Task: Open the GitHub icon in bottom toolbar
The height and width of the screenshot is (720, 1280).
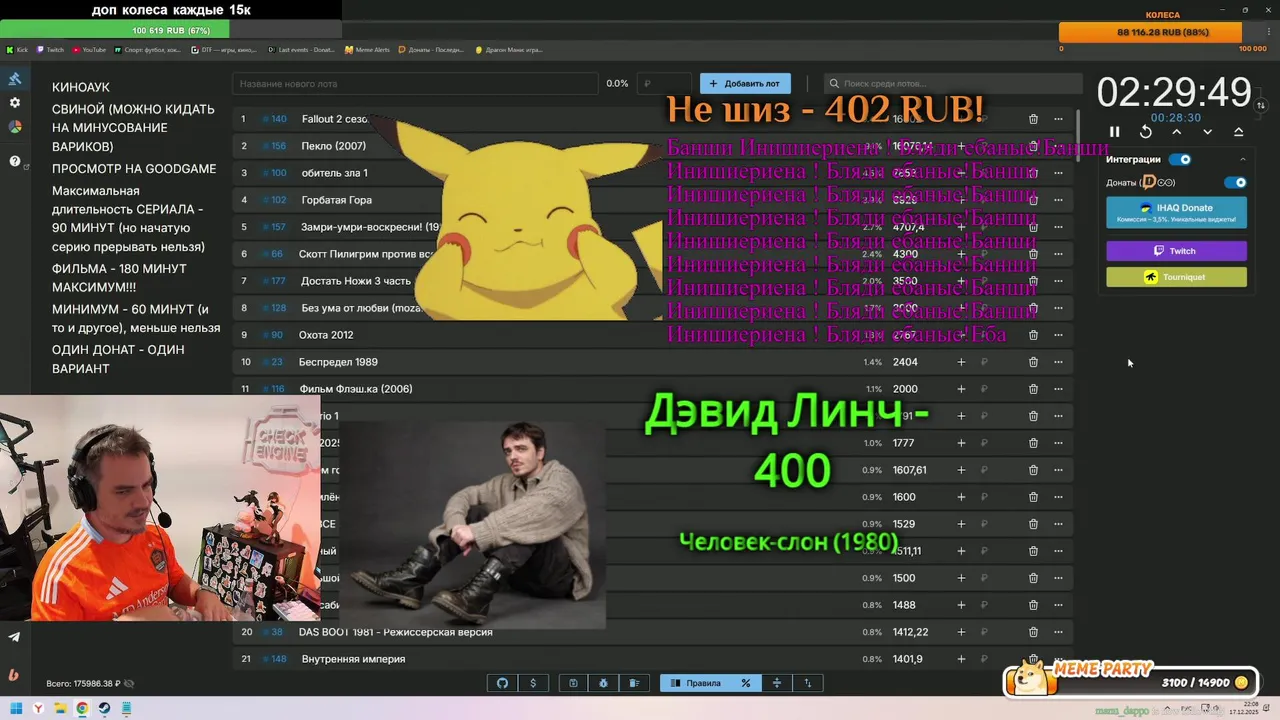Action: 503,683
